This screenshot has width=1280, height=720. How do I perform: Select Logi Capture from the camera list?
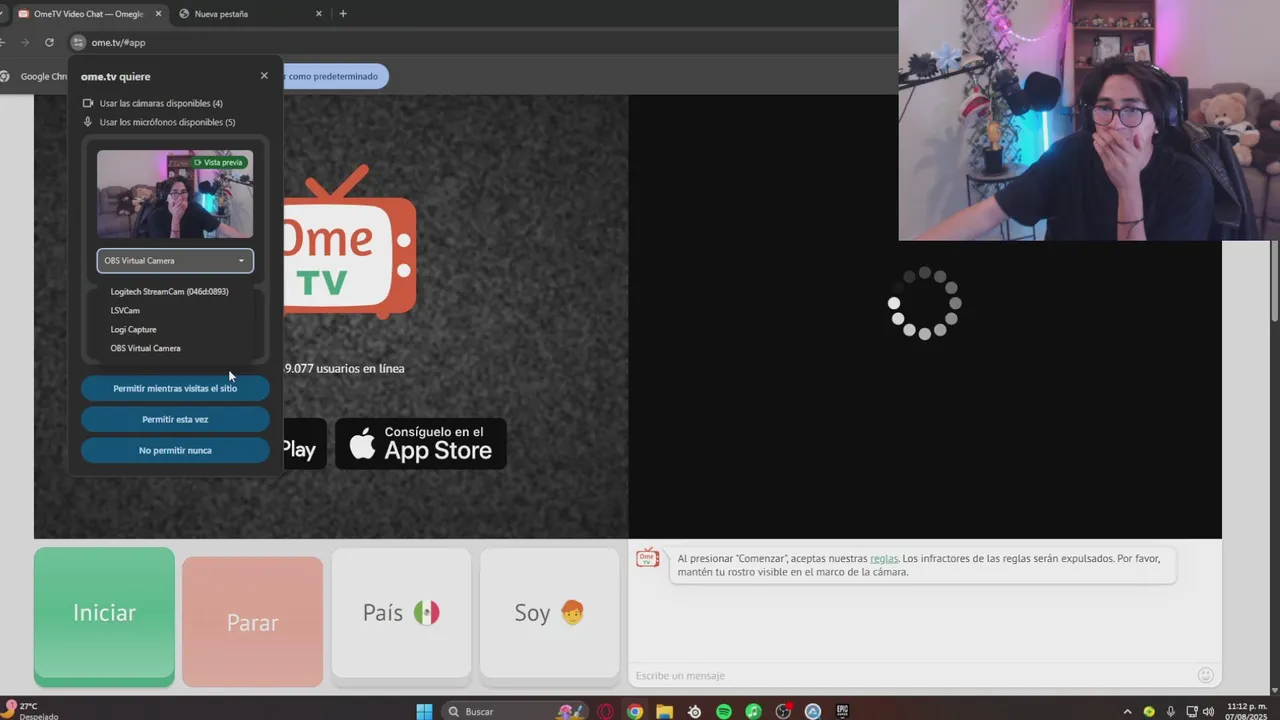133,329
